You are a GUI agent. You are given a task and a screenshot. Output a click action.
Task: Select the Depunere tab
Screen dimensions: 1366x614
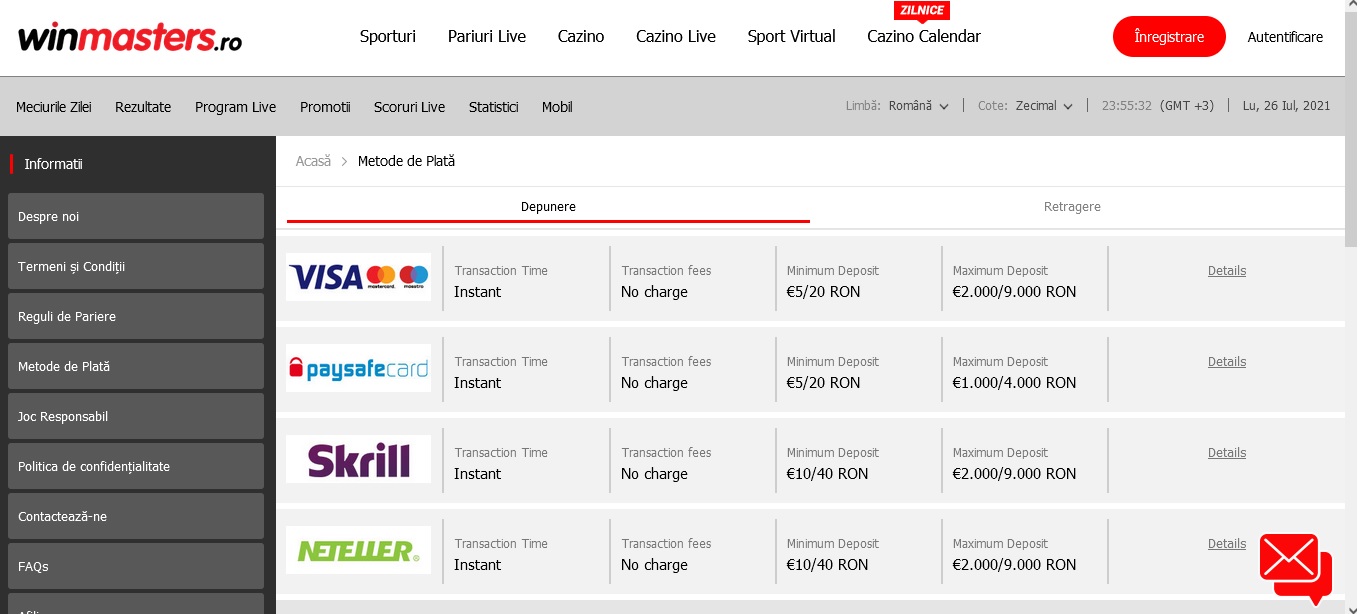tap(548, 207)
